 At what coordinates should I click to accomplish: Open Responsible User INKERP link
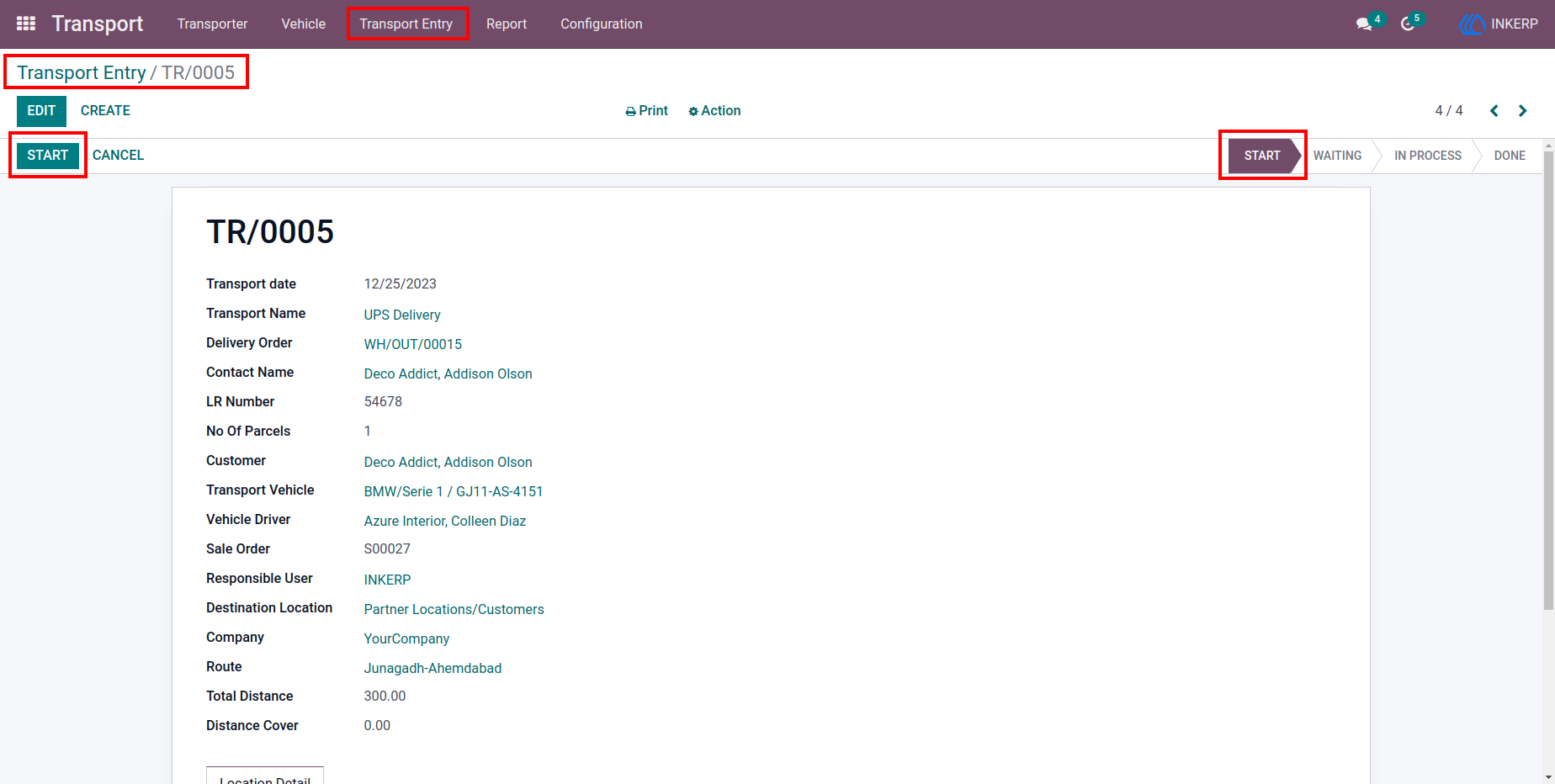[x=388, y=580]
